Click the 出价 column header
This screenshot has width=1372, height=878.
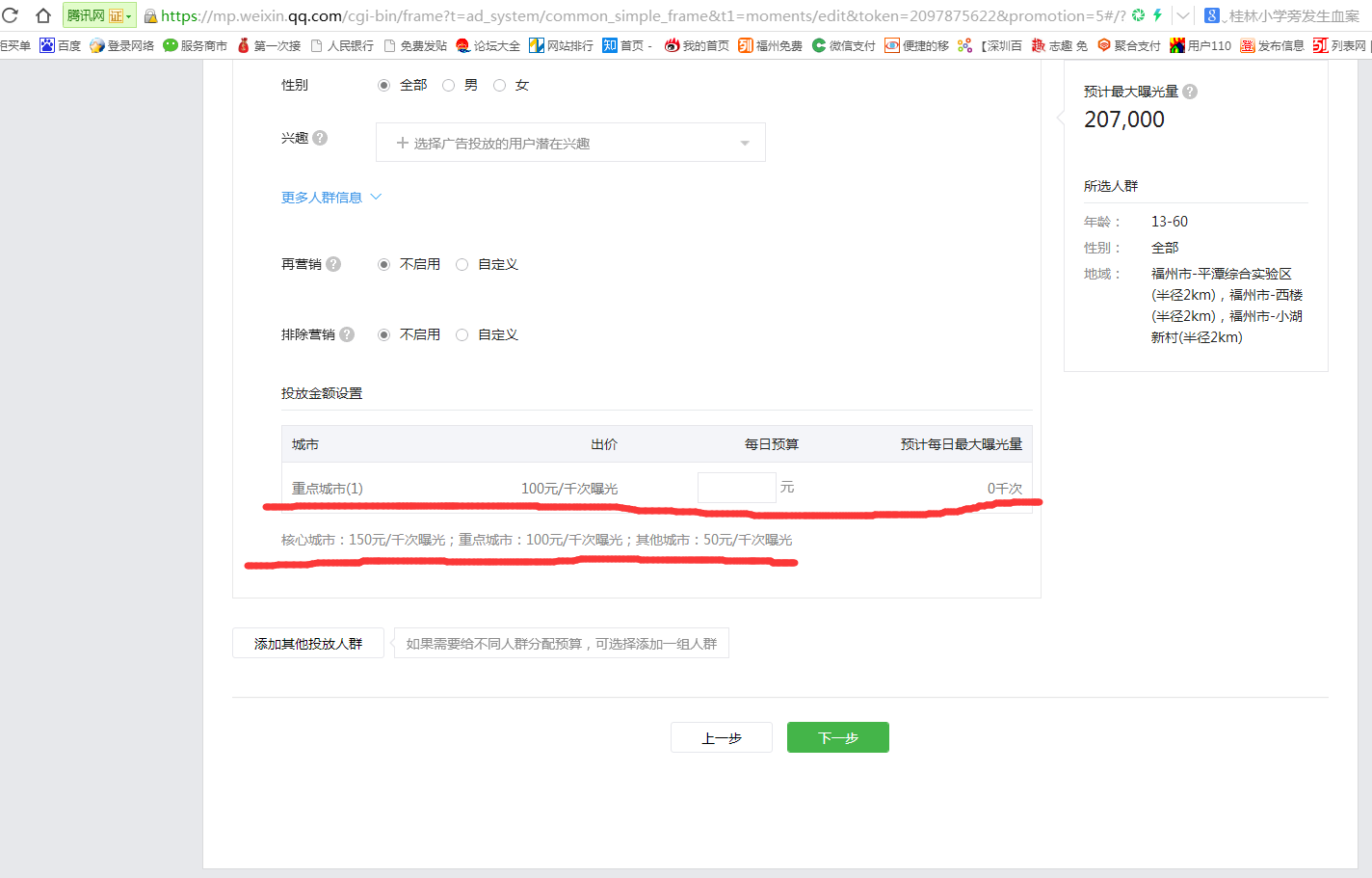tap(604, 444)
